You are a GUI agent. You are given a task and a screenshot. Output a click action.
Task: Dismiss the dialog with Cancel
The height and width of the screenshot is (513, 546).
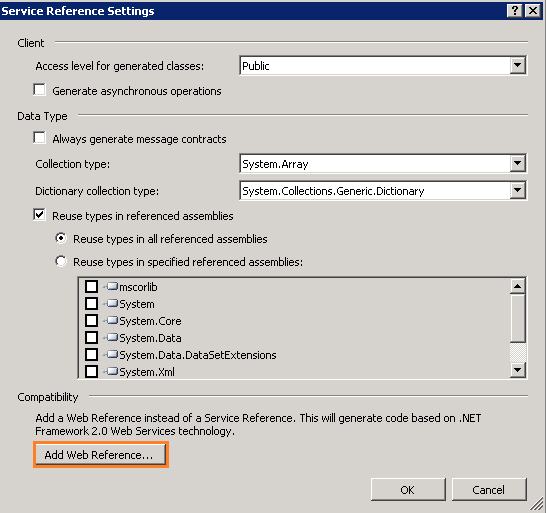(x=489, y=490)
